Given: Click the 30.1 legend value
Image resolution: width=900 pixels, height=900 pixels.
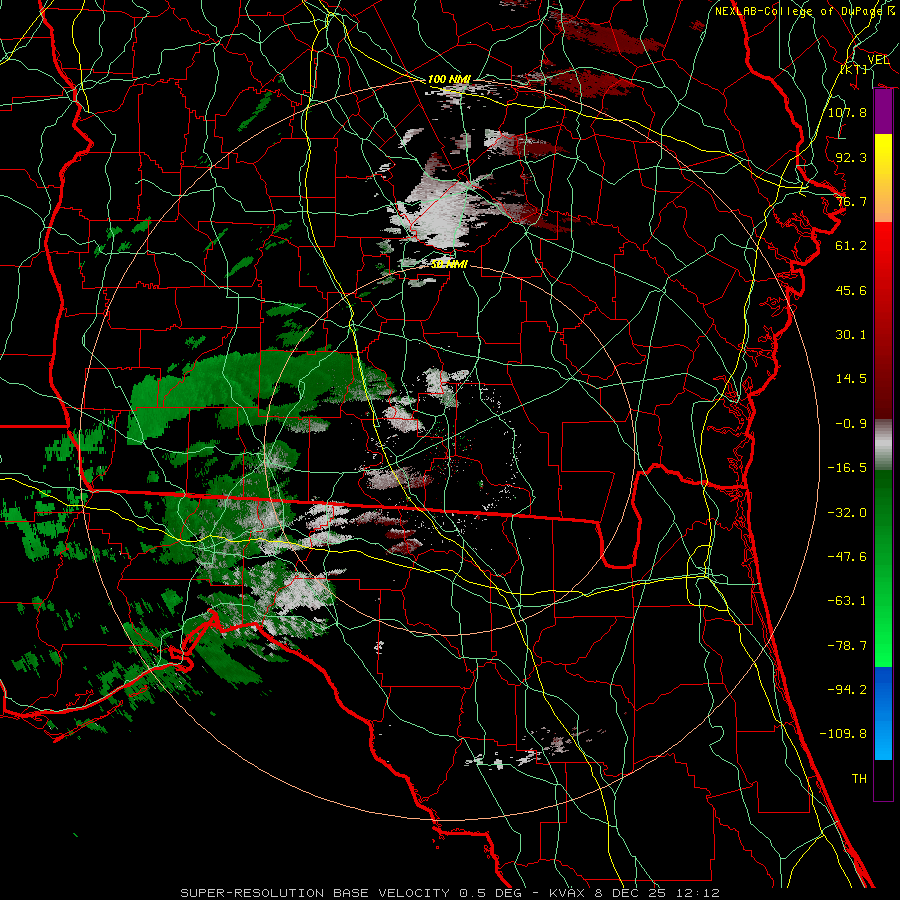Looking at the screenshot, I should tap(851, 335).
